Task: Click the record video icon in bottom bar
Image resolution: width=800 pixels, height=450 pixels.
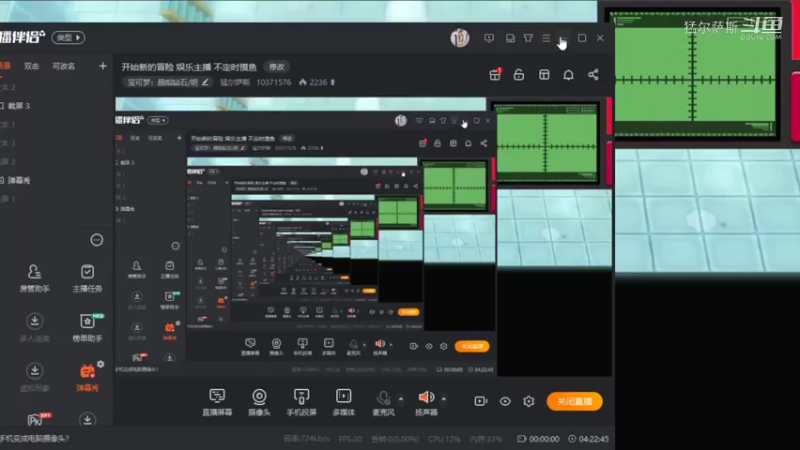Action: [481, 402]
